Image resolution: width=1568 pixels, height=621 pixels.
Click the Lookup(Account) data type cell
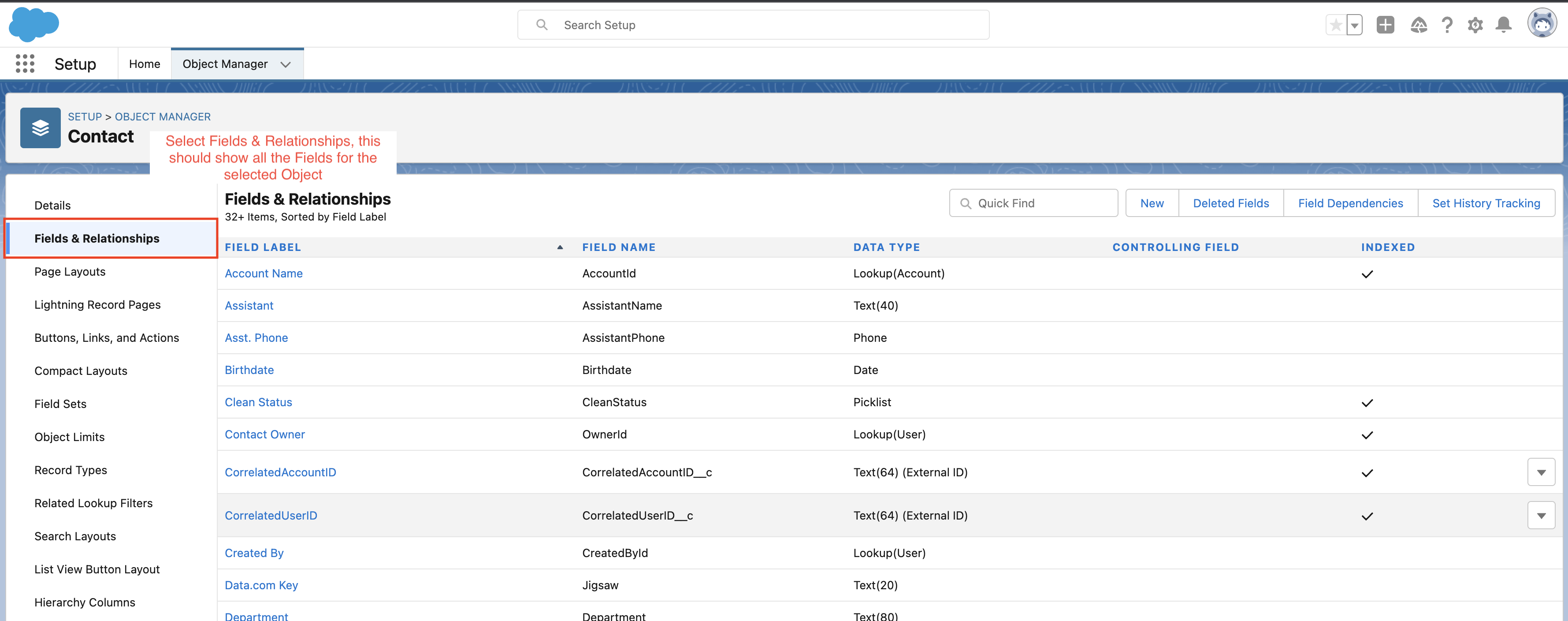click(899, 273)
